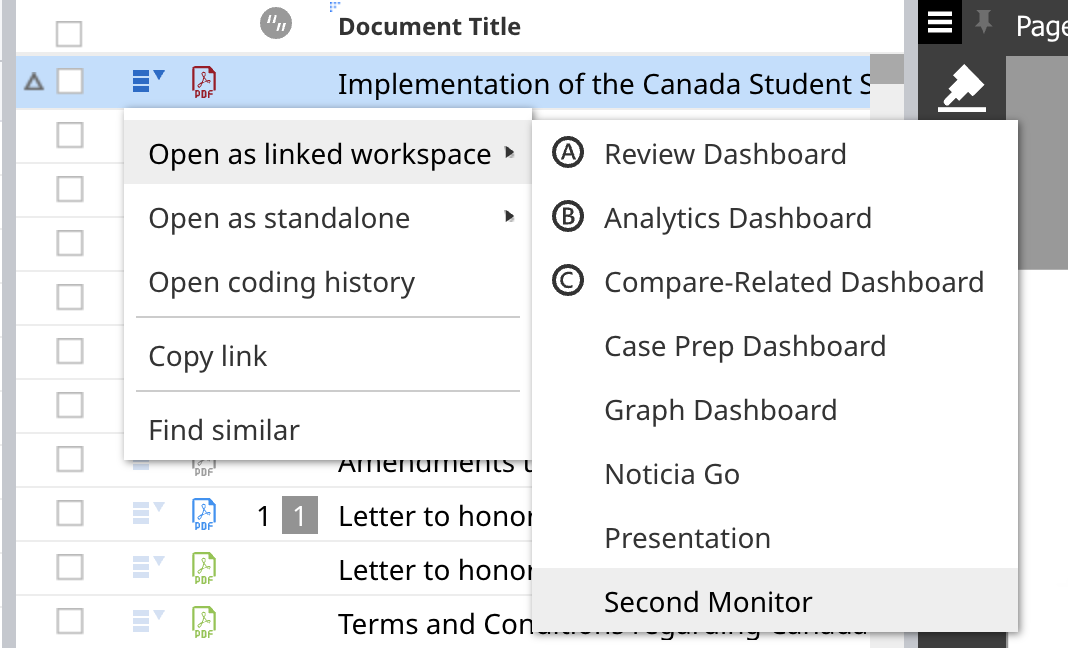Click the pin icon next to Page
This screenshot has width=1068, height=648.
tap(984, 23)
